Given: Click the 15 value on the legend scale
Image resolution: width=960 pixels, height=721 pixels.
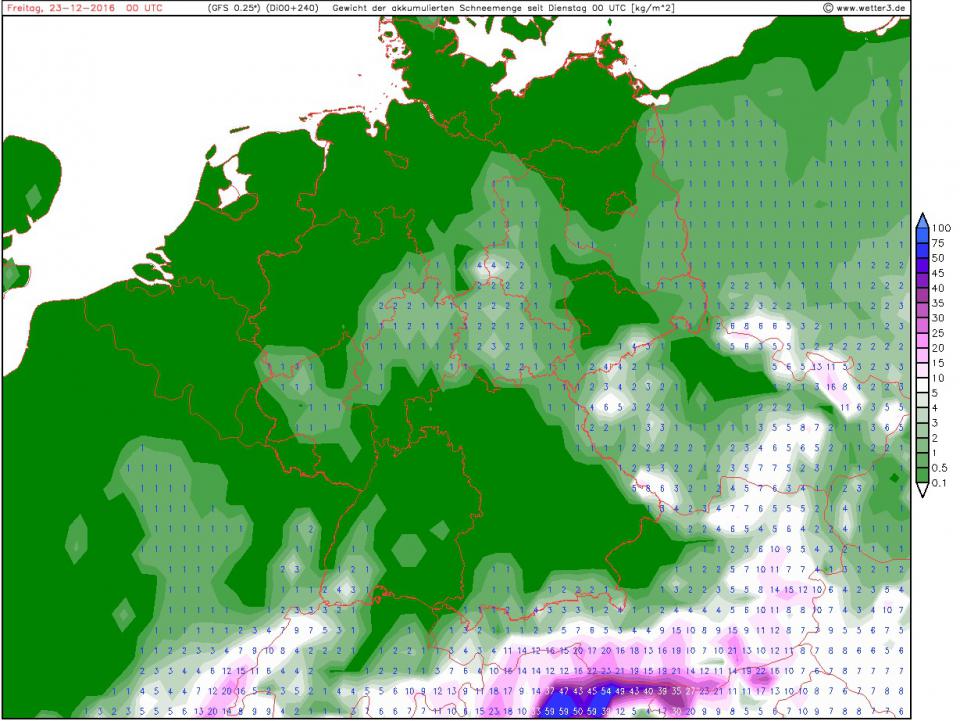Looking at the screenshot, I should tap(940, 362).
